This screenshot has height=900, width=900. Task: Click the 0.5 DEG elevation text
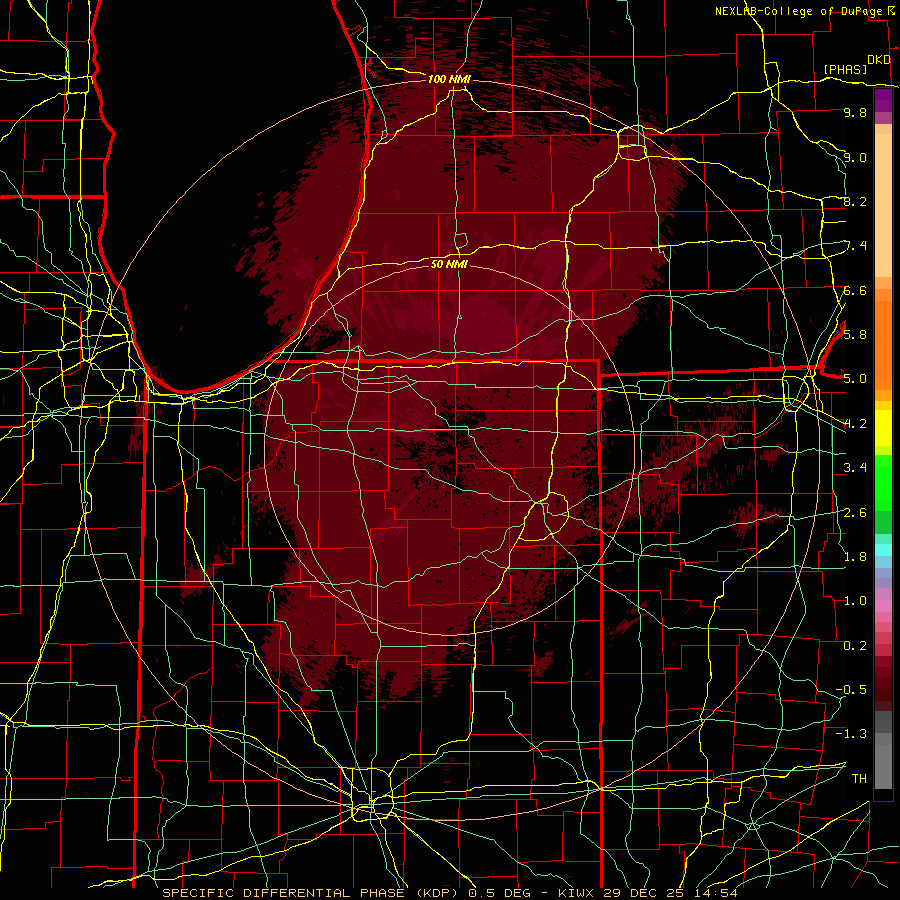[498, 893]
